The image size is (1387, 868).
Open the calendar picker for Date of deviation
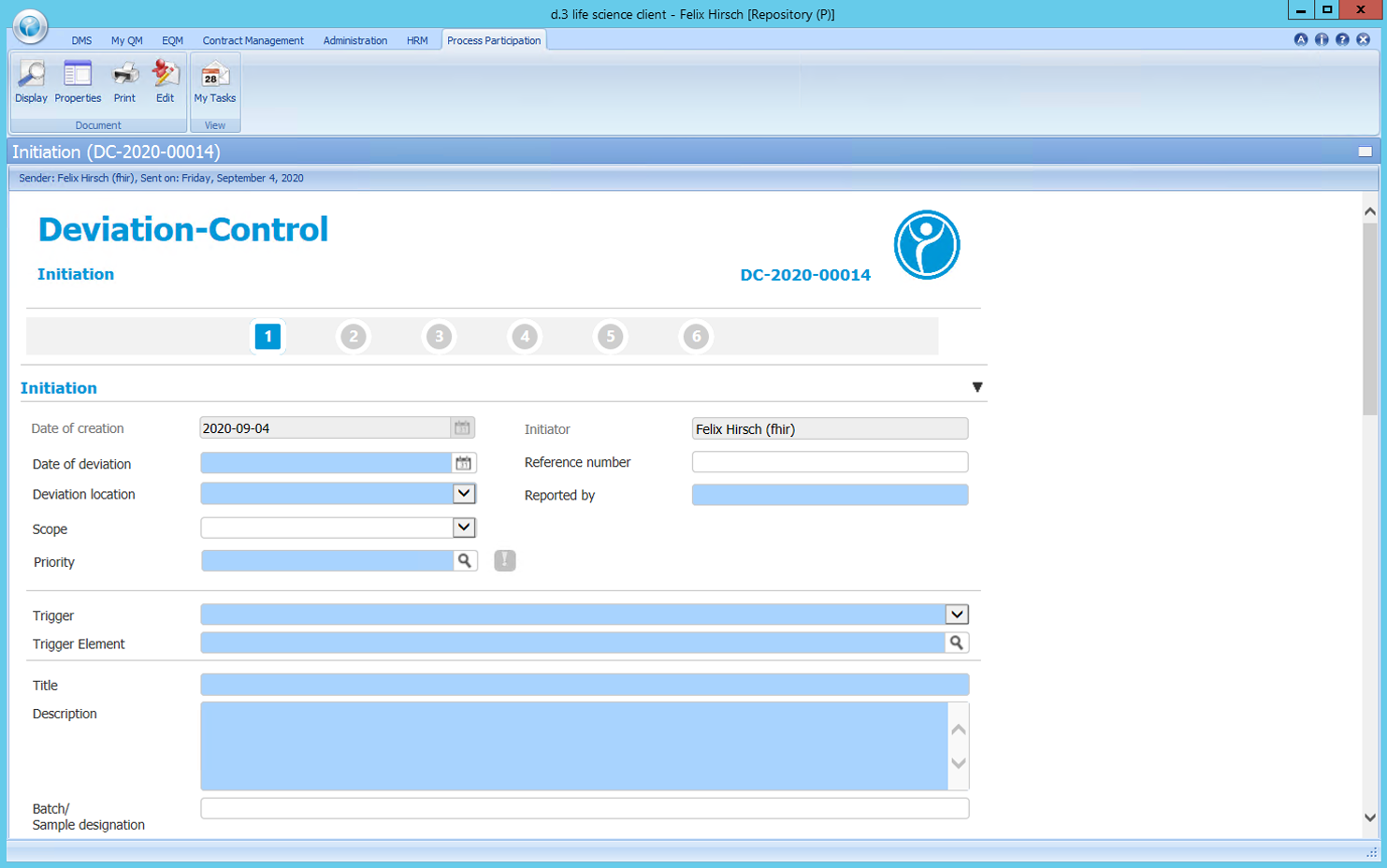tap(463, 461)
